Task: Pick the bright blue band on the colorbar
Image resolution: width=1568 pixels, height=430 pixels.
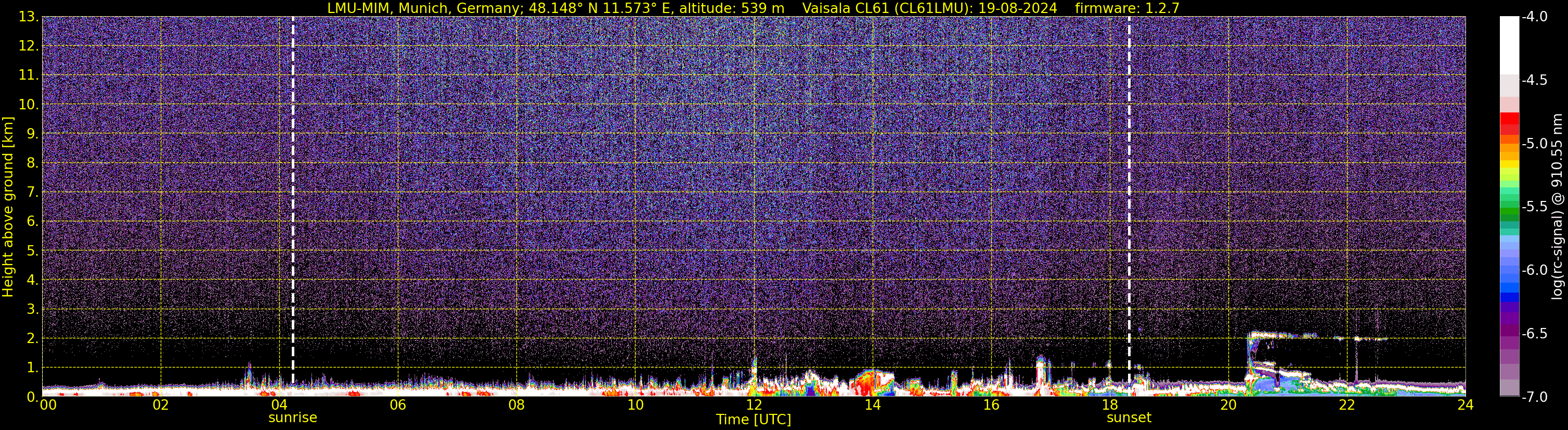Action: [1510, 288]
